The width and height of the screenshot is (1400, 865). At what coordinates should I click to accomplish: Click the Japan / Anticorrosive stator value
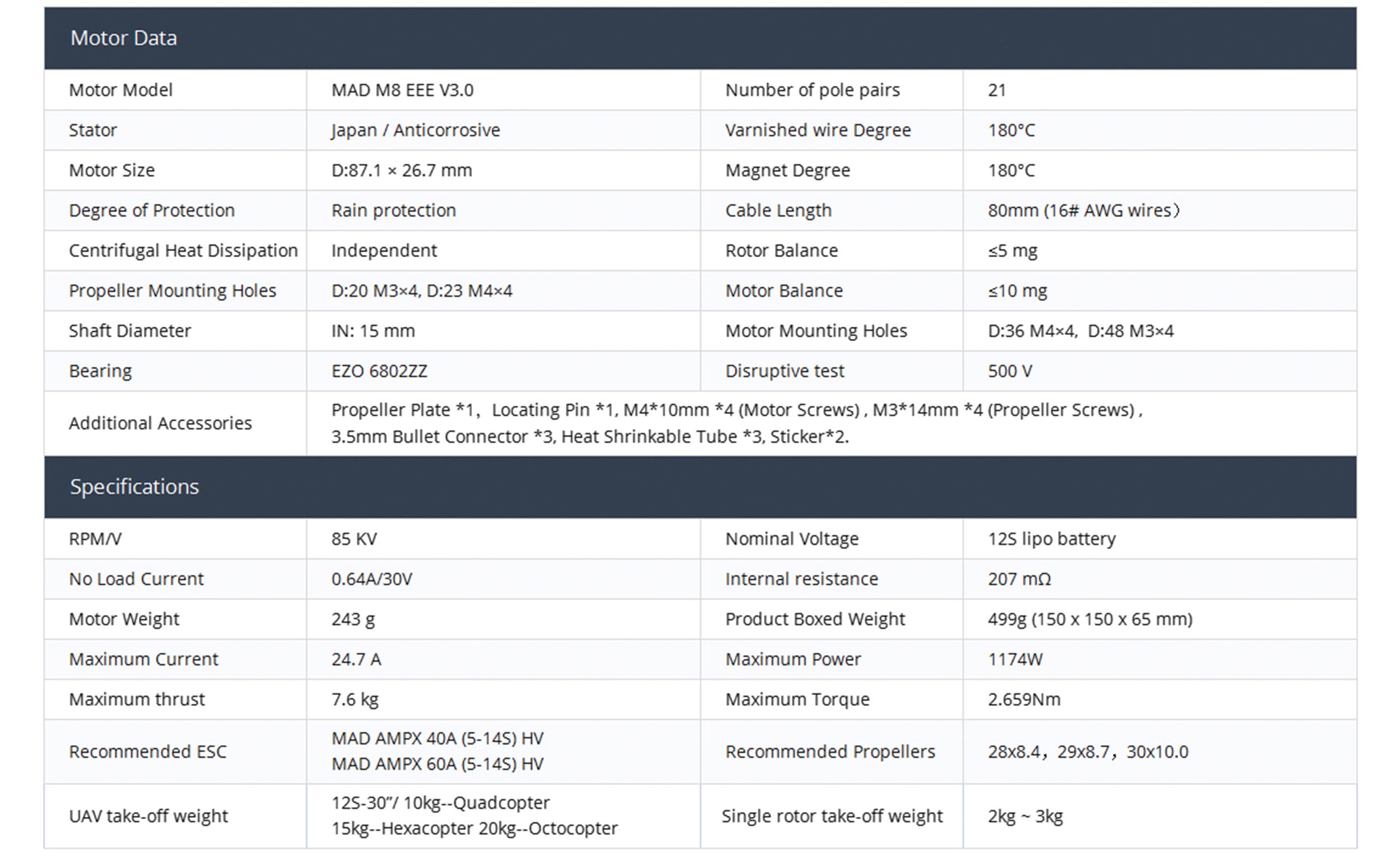pyautogui.click(x=415, y=131)
